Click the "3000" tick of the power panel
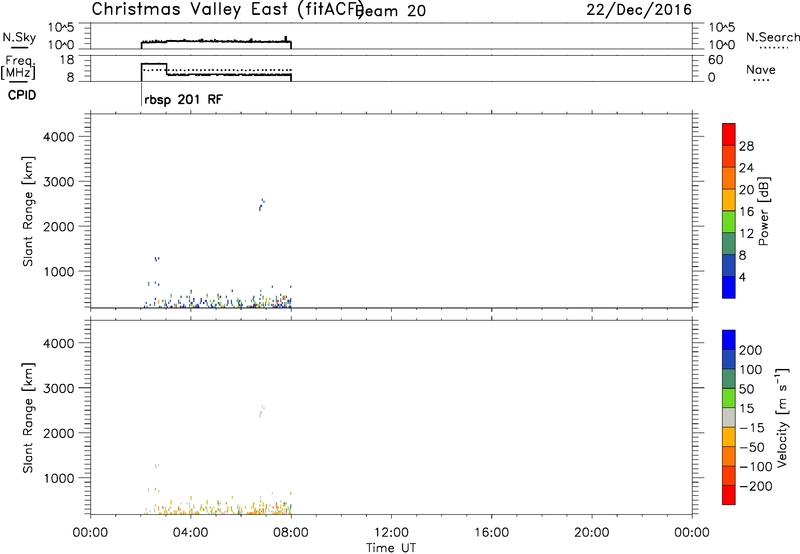This screenshot has width=800, height=554. point(59,182)
